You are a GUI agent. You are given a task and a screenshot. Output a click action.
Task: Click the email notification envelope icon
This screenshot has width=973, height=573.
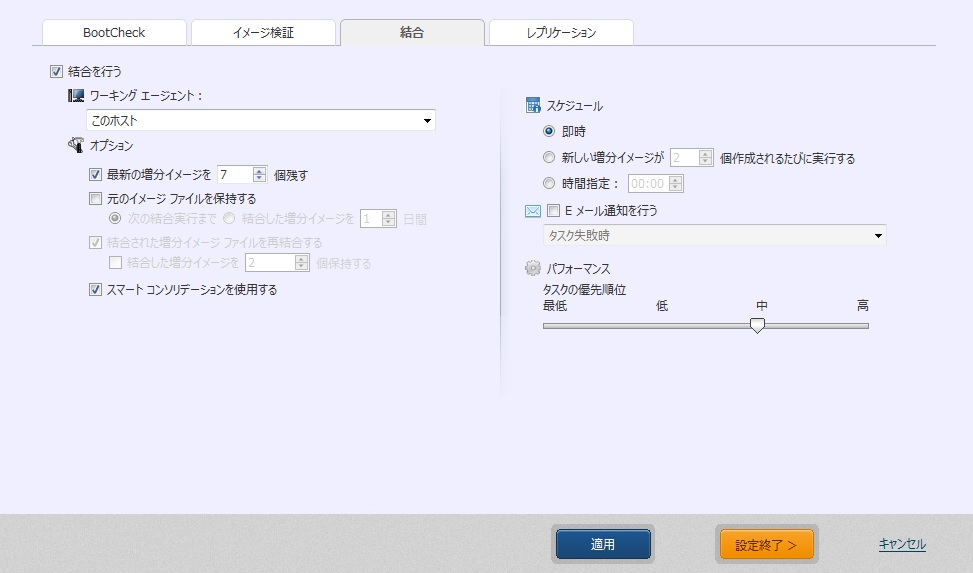tap(533, 211)
